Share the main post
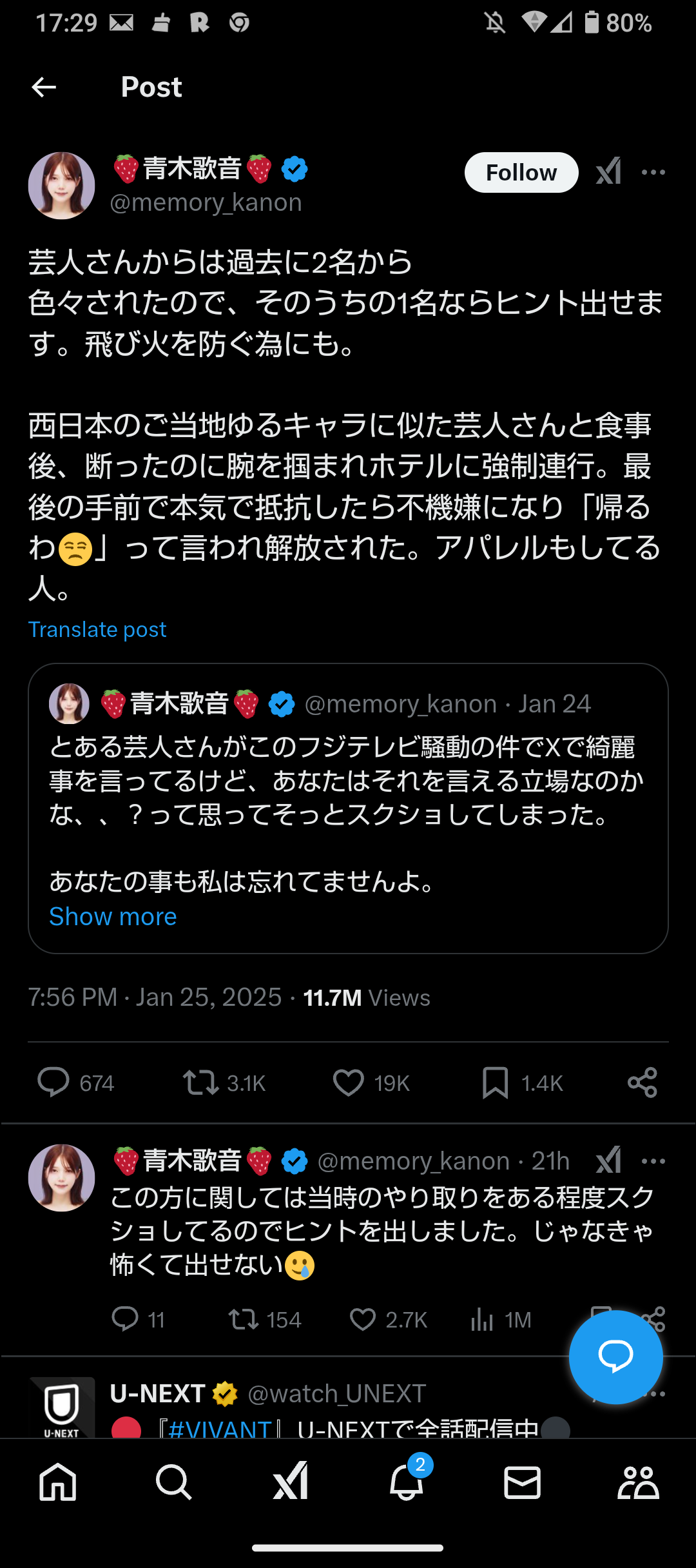Viewport: 696px width, 1568px height. pyautogui.click(x=643, y=1083)
